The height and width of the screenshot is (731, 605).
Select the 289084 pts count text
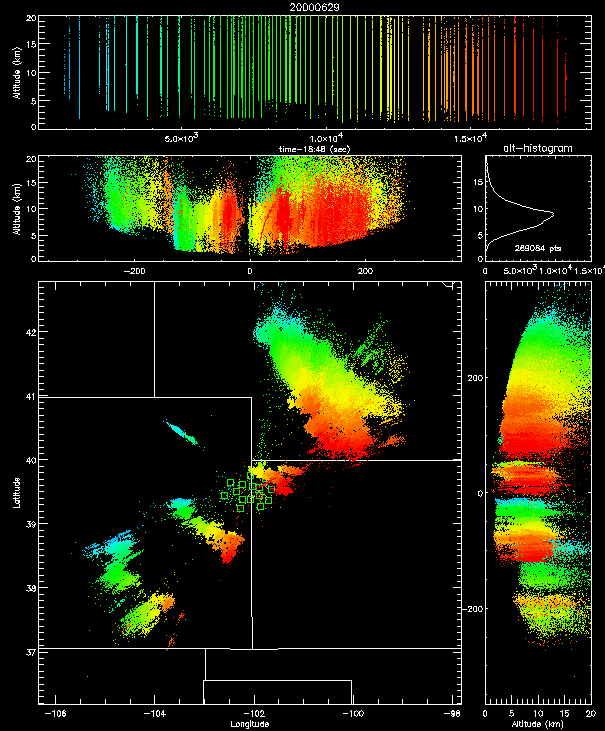pos(537,248)
